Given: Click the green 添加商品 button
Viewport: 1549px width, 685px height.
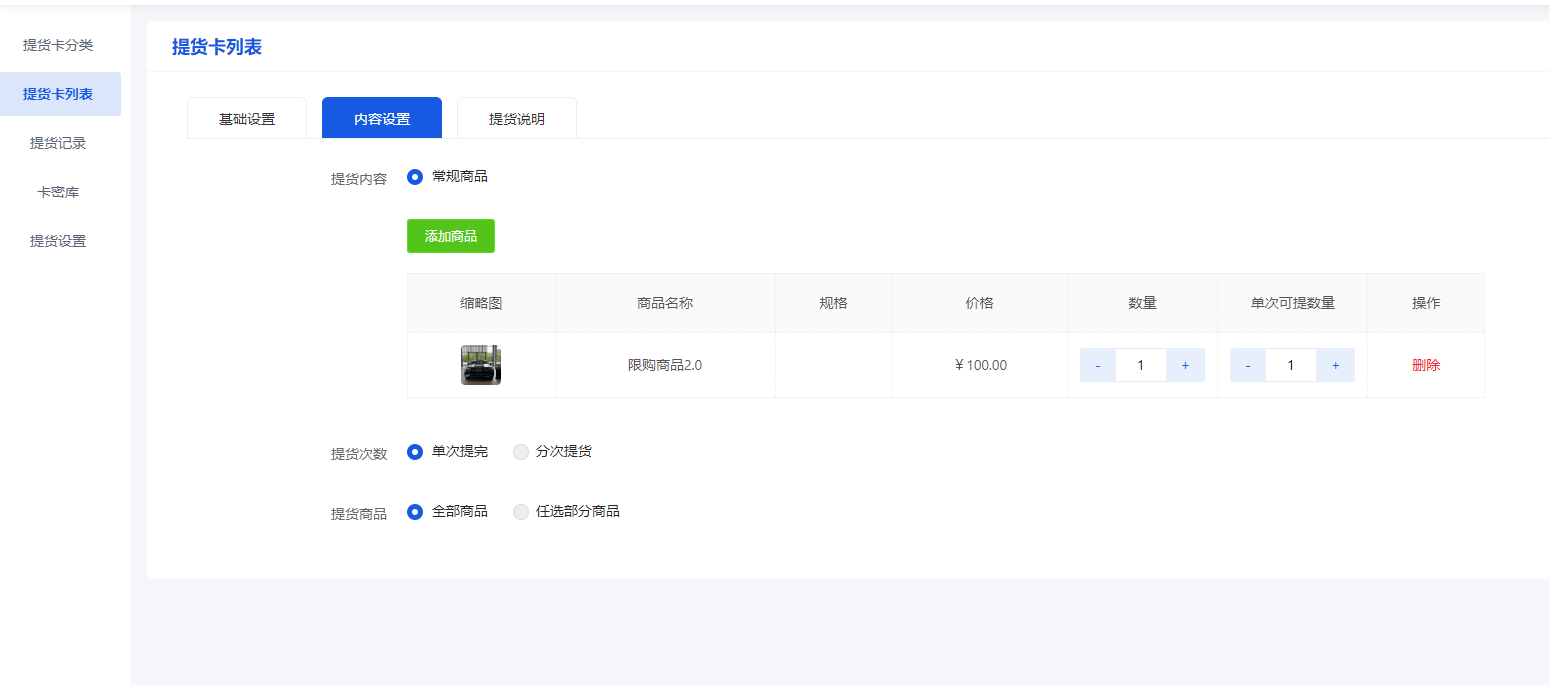Looking at the screenshot, I should (x=450, y=236).
